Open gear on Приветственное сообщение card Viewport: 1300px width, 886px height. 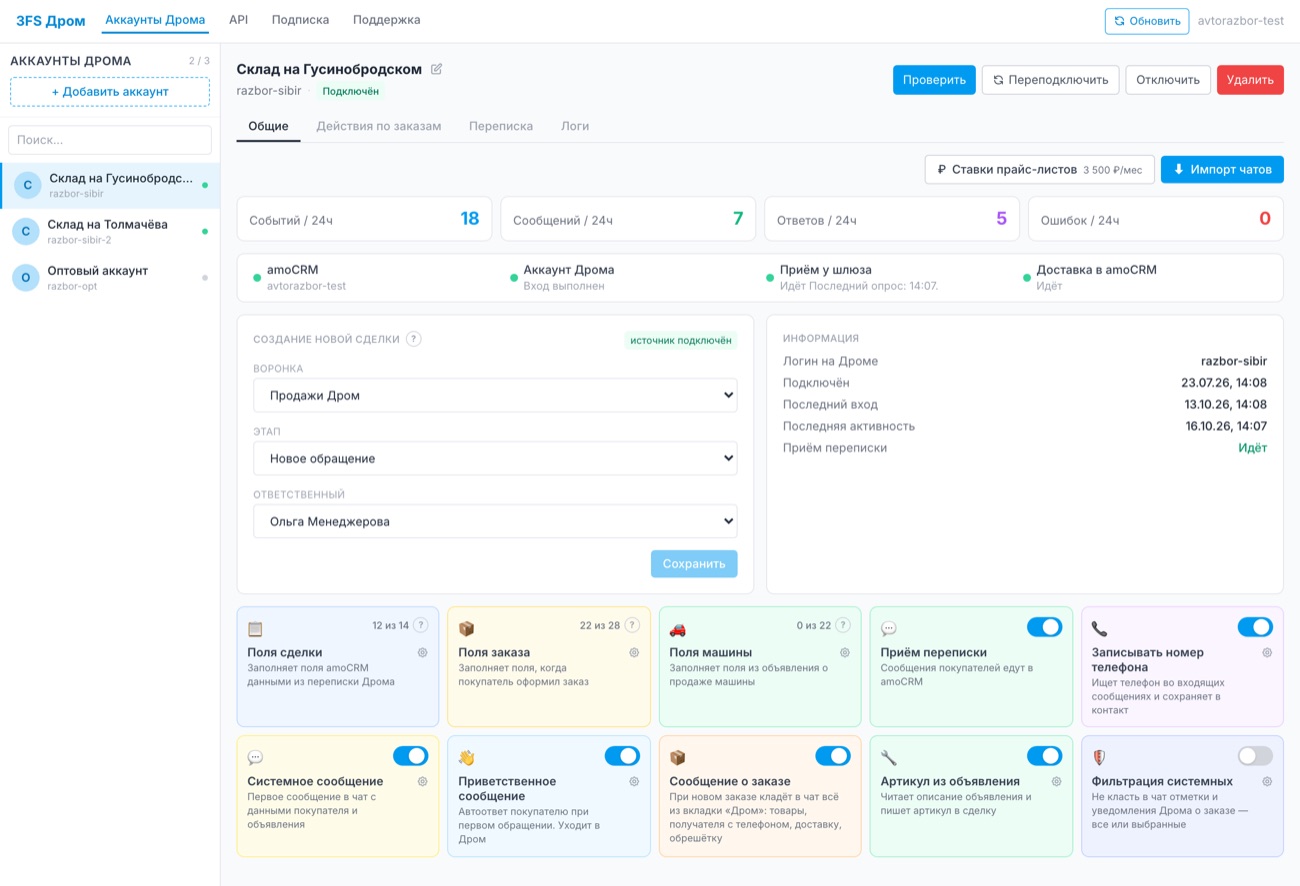[x=634, y=781]
